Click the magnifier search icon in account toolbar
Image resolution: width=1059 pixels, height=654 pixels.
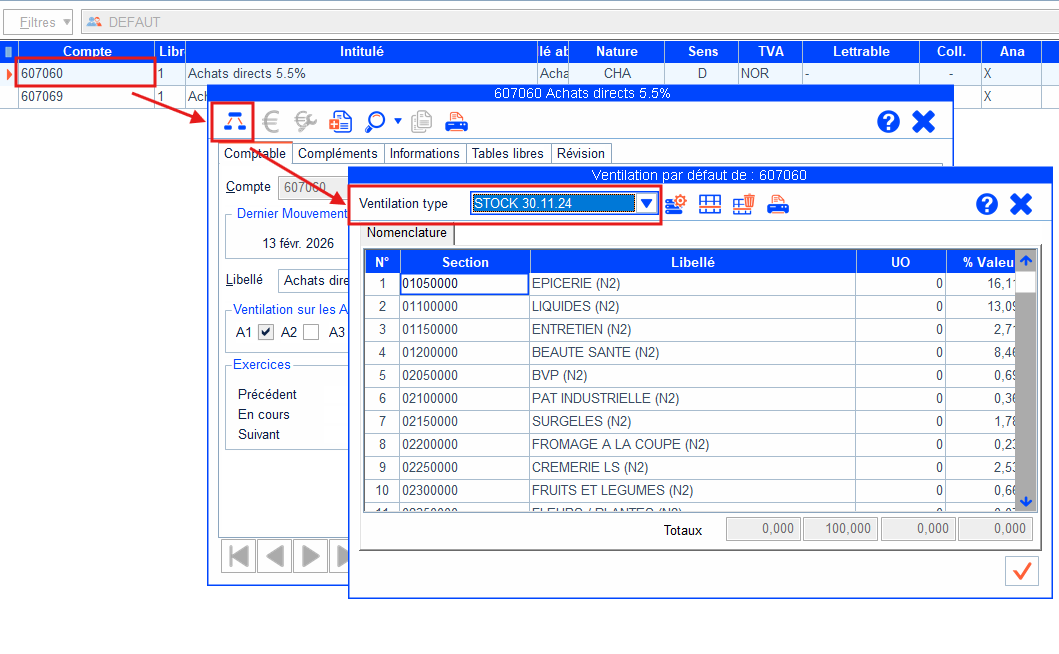375,122
